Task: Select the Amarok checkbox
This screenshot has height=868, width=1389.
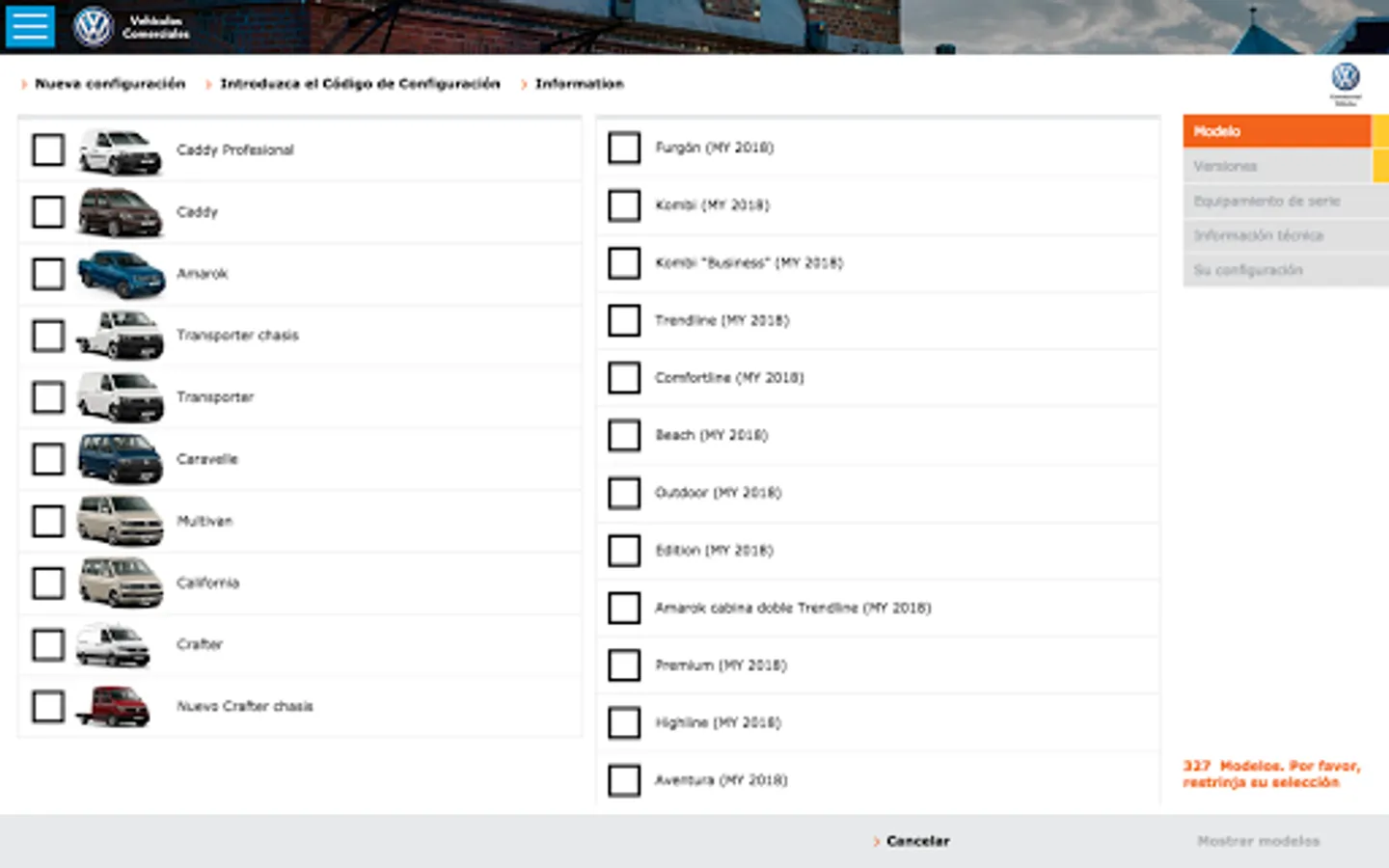Action: tap(48, 274)
